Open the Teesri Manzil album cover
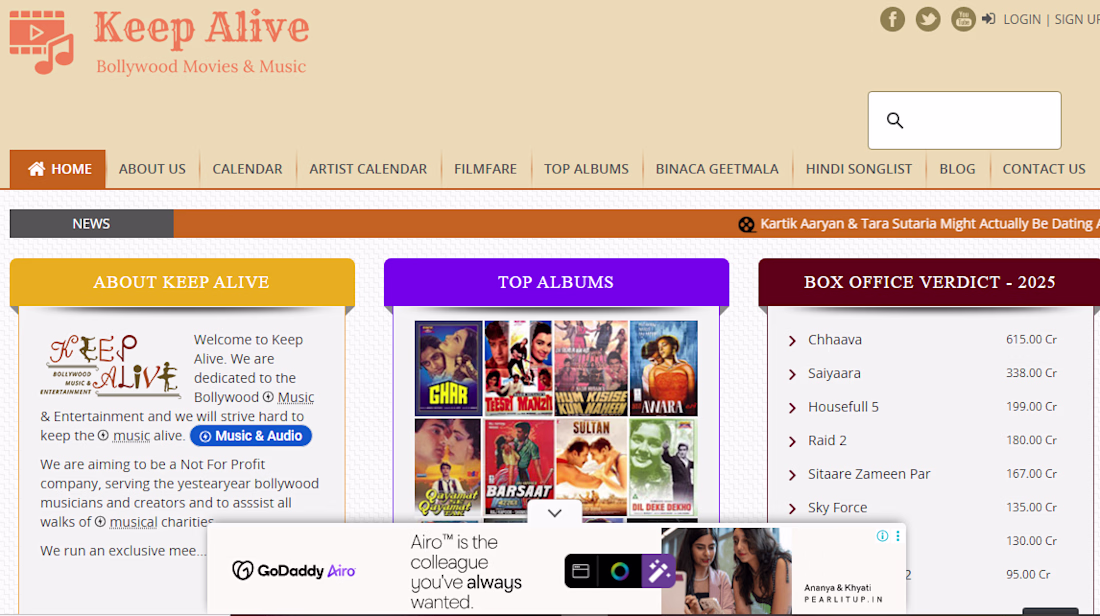Screen dimensions: 1100x616 518,368
